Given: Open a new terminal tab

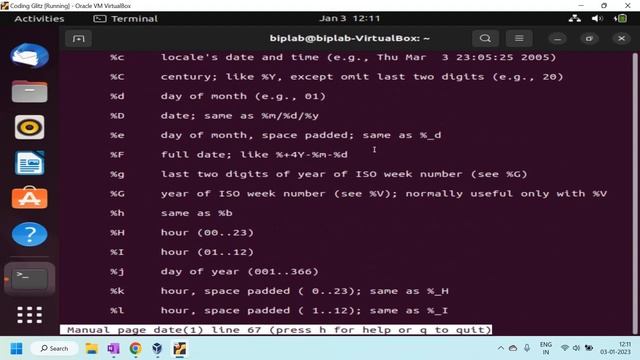Looking at the screenshot, I should 78,38.
